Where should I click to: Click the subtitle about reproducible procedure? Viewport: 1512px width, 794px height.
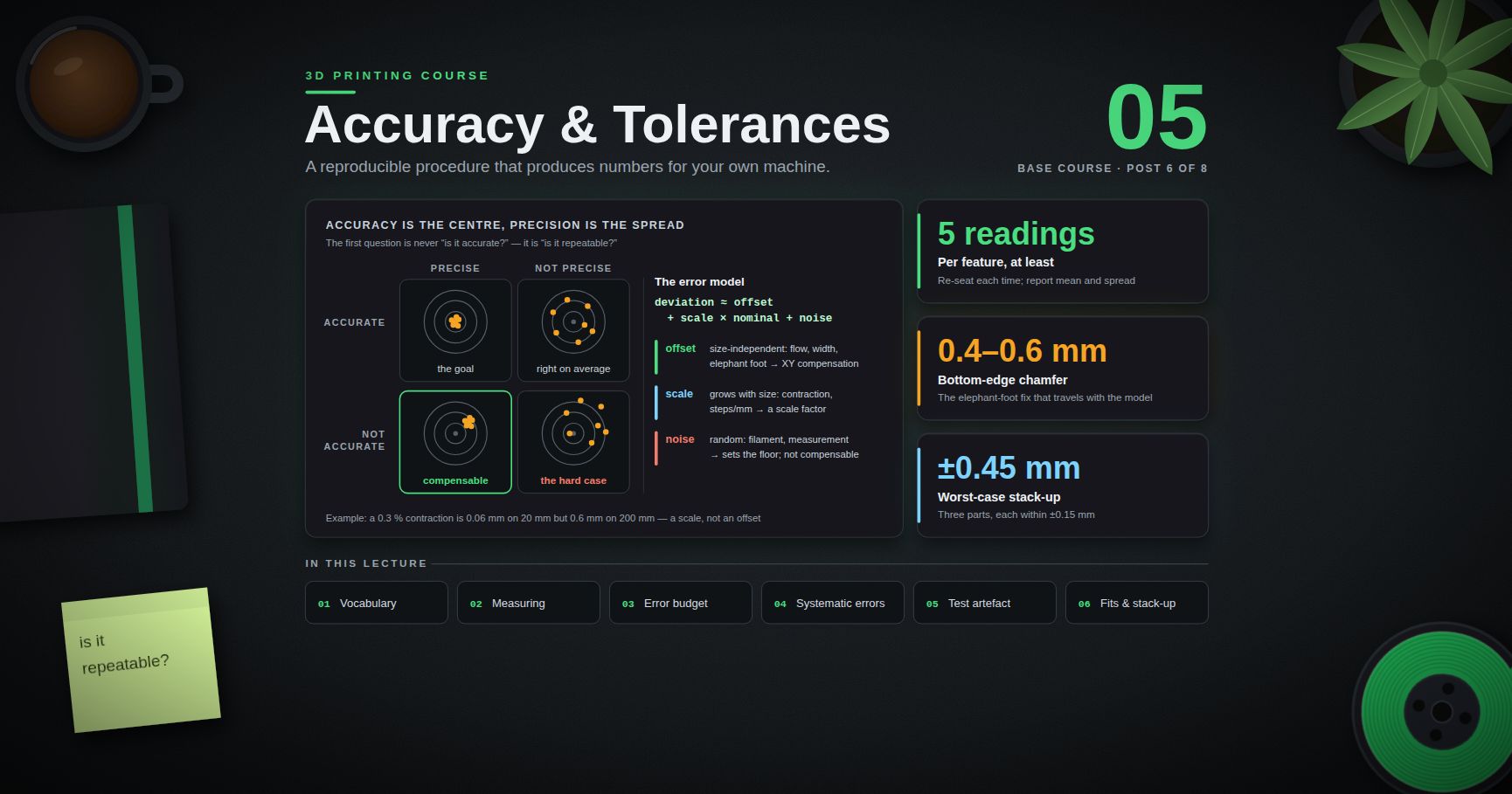pos(567,167)
